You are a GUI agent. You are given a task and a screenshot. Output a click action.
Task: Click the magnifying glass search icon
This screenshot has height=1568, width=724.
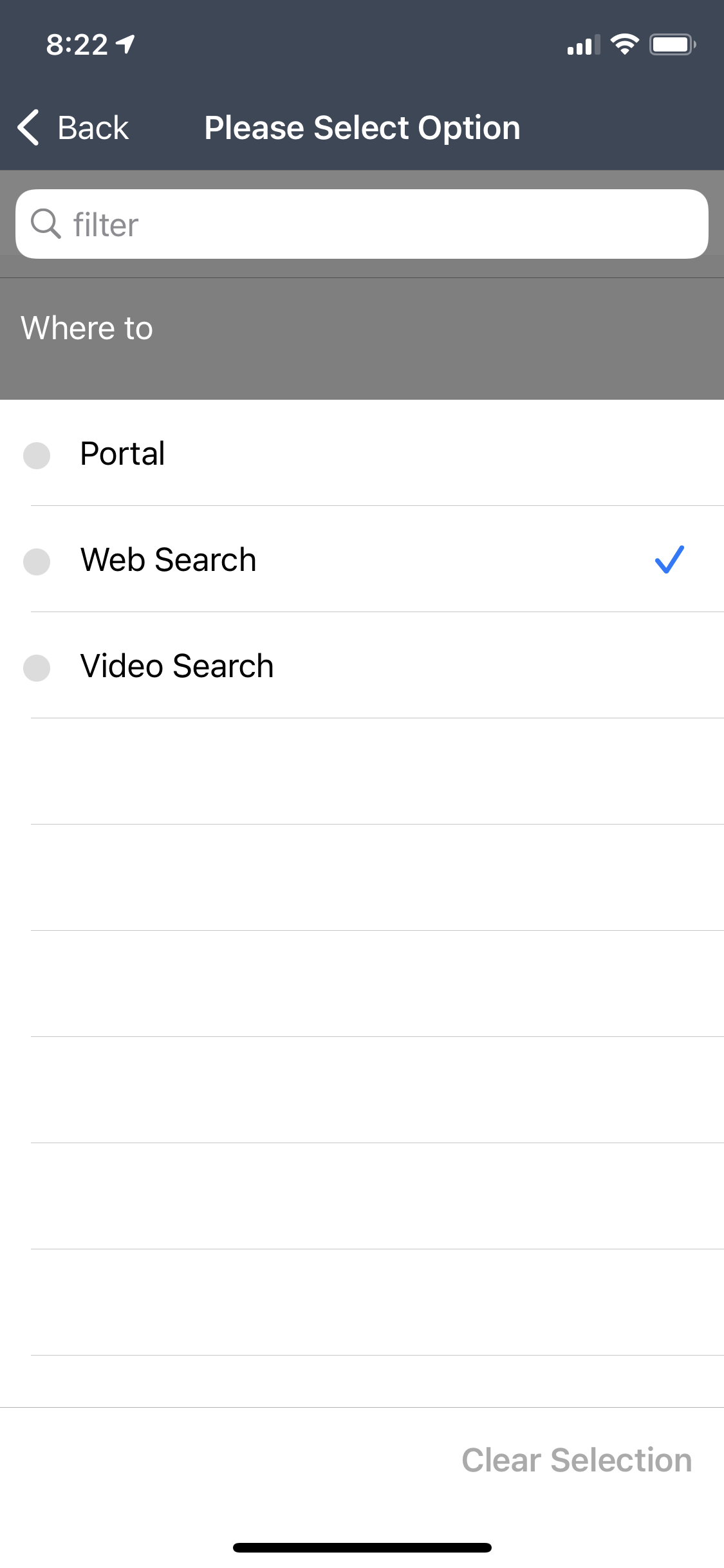point(46,224)
